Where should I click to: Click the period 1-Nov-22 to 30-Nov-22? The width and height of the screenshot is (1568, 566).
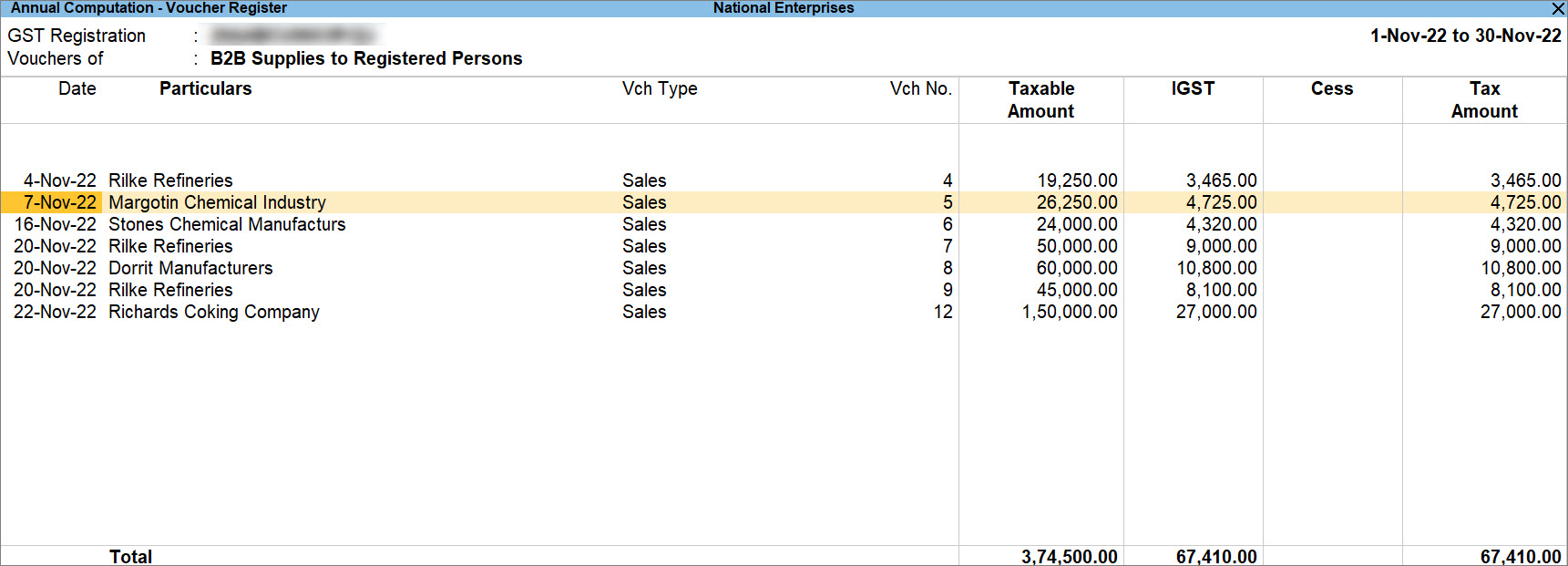[1466, 36]
